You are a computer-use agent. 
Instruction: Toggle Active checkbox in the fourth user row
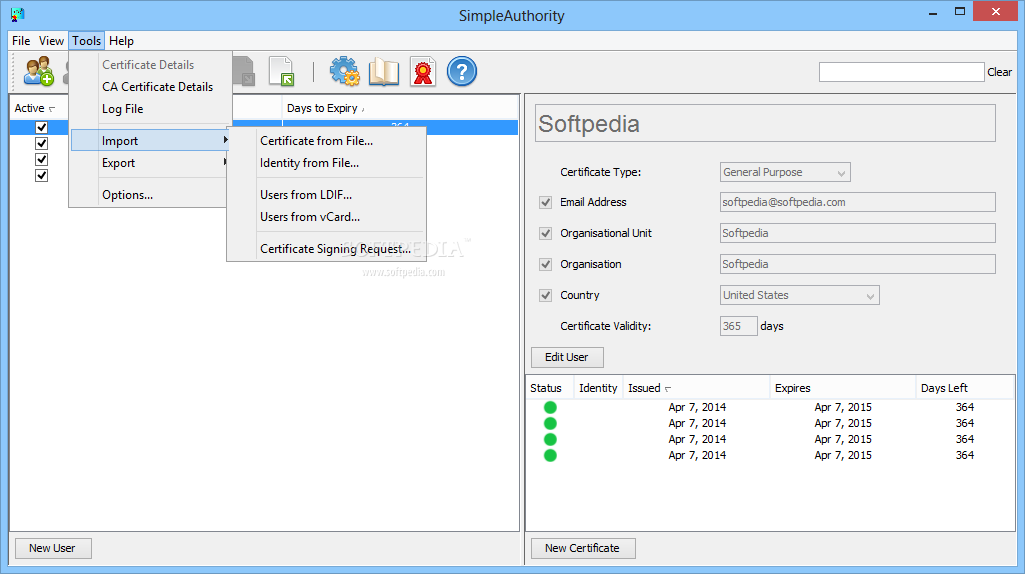click(x=41, y=175)
